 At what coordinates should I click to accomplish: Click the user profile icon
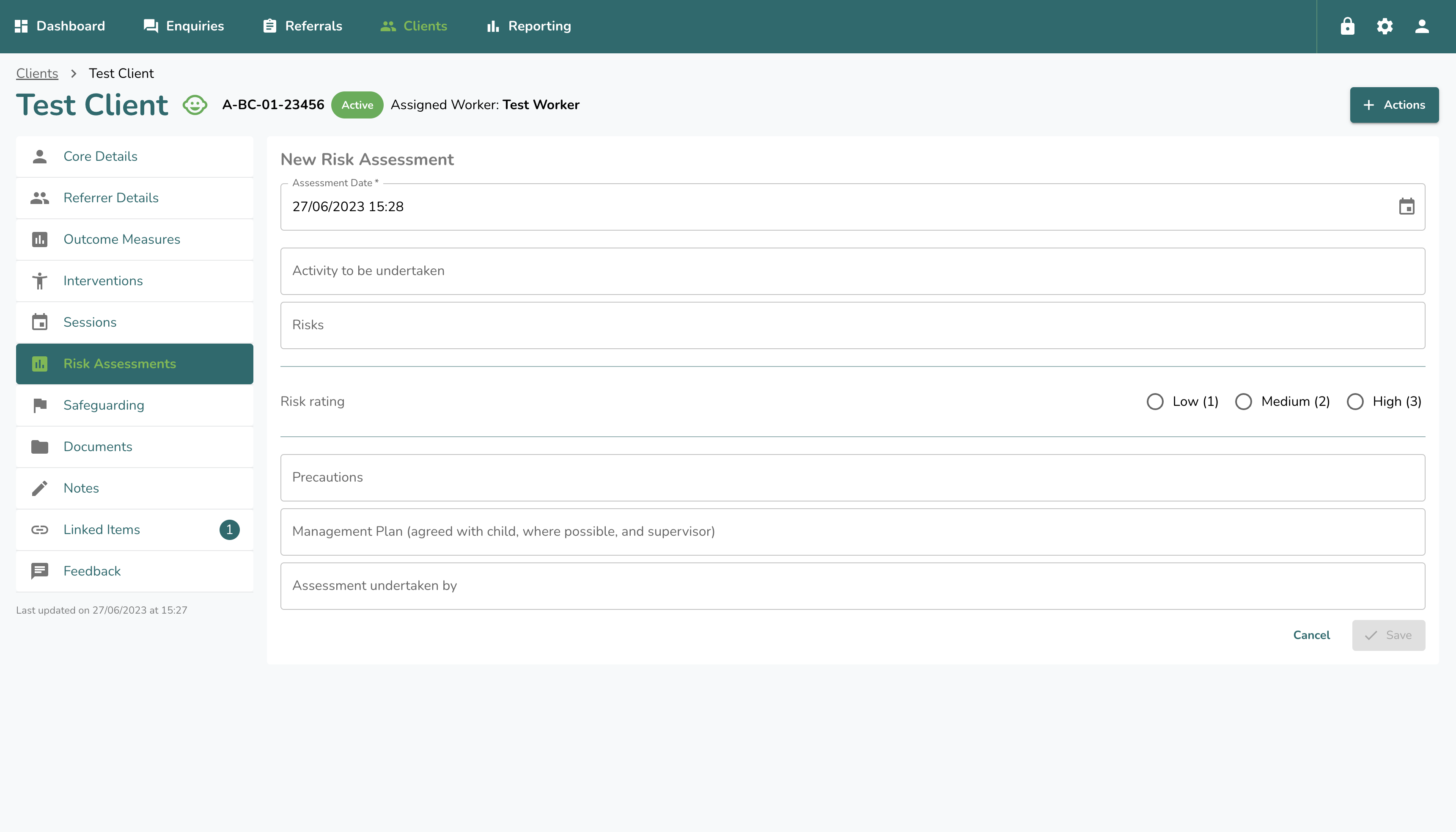[x=1422, y=26]
